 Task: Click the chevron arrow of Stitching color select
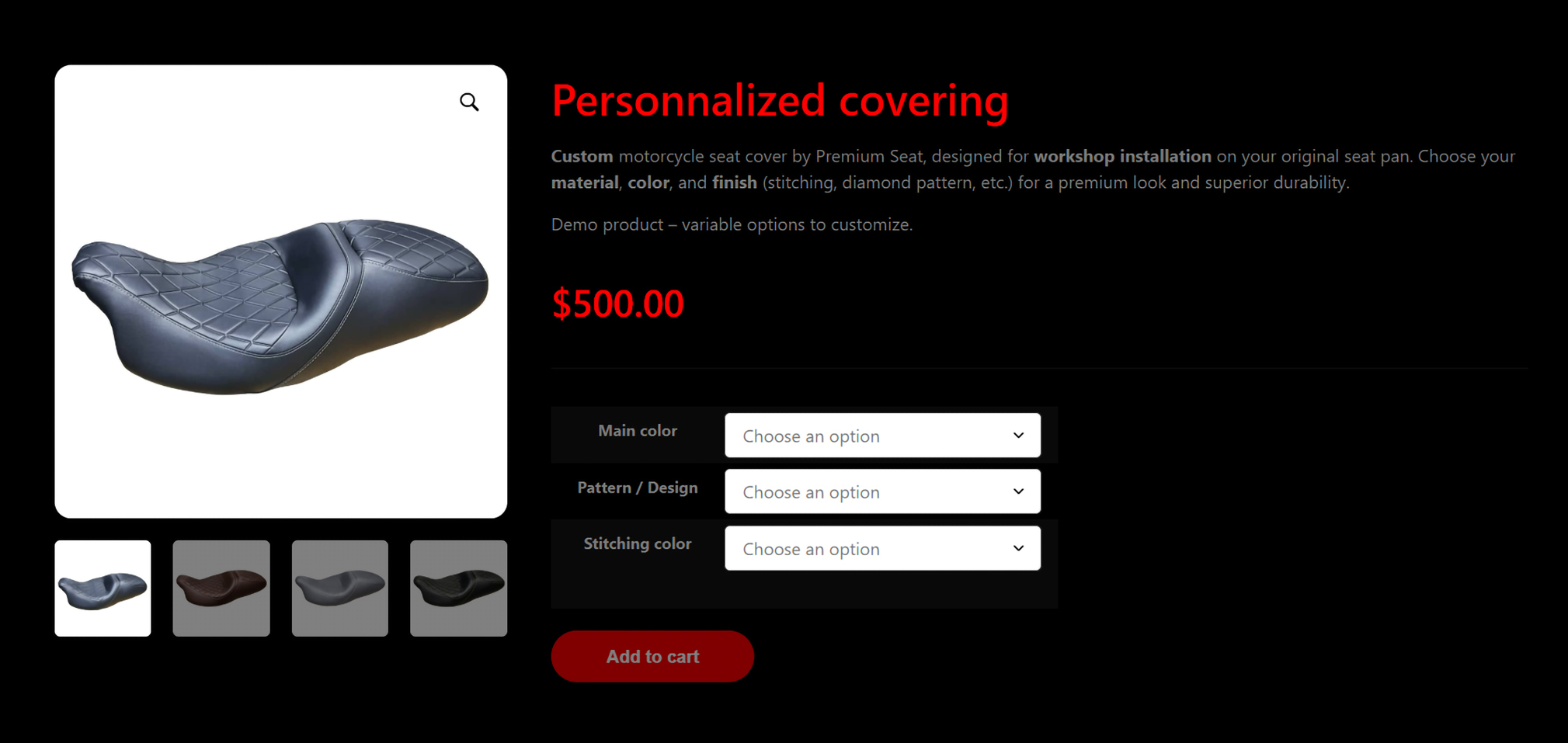click(1018, 548)
